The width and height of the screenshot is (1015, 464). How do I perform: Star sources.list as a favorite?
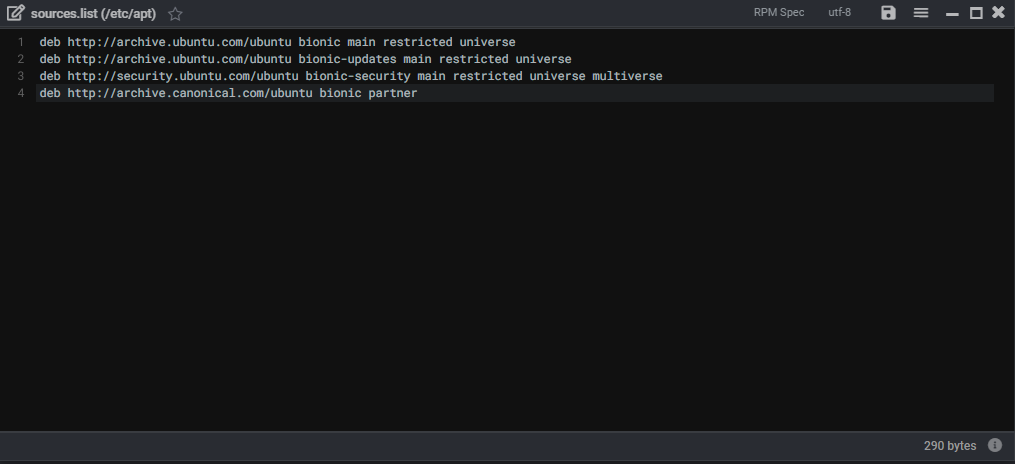point(176,14)
